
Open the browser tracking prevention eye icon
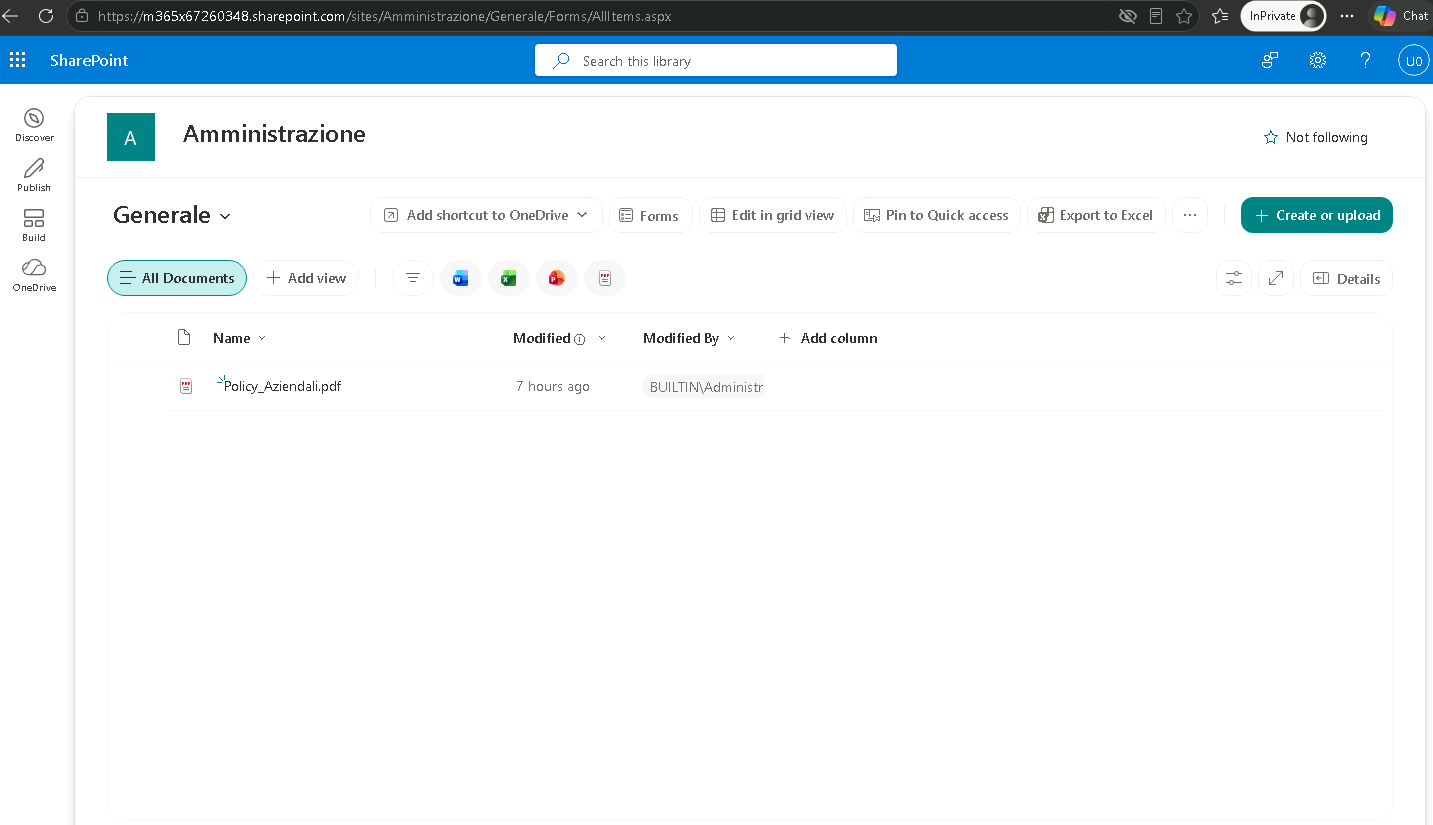pos(1128,16)
